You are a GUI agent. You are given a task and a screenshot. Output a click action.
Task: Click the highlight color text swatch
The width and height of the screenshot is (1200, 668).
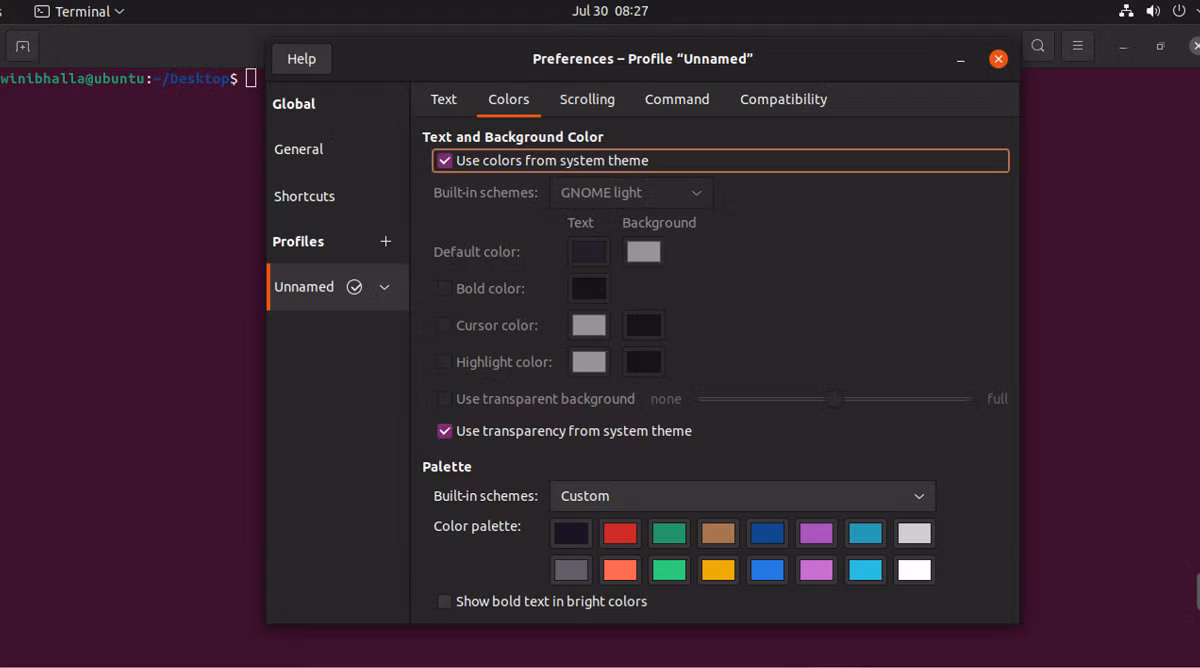589,362
